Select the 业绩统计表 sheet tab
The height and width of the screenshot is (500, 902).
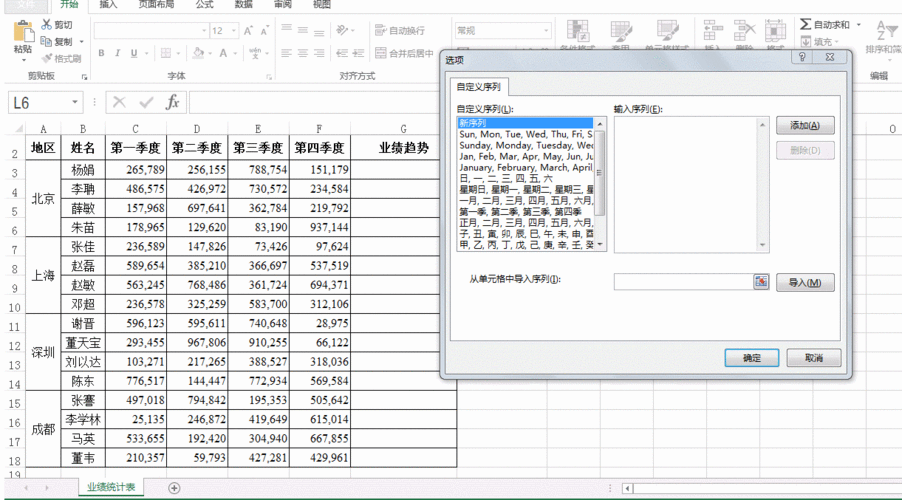point(111,487)
